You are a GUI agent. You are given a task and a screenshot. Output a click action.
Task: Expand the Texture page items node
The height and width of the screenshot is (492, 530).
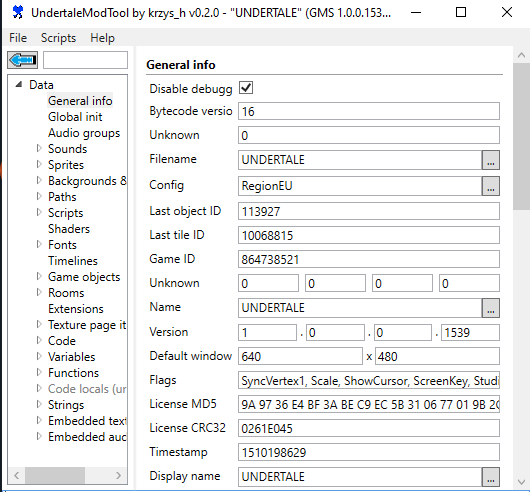39,324
